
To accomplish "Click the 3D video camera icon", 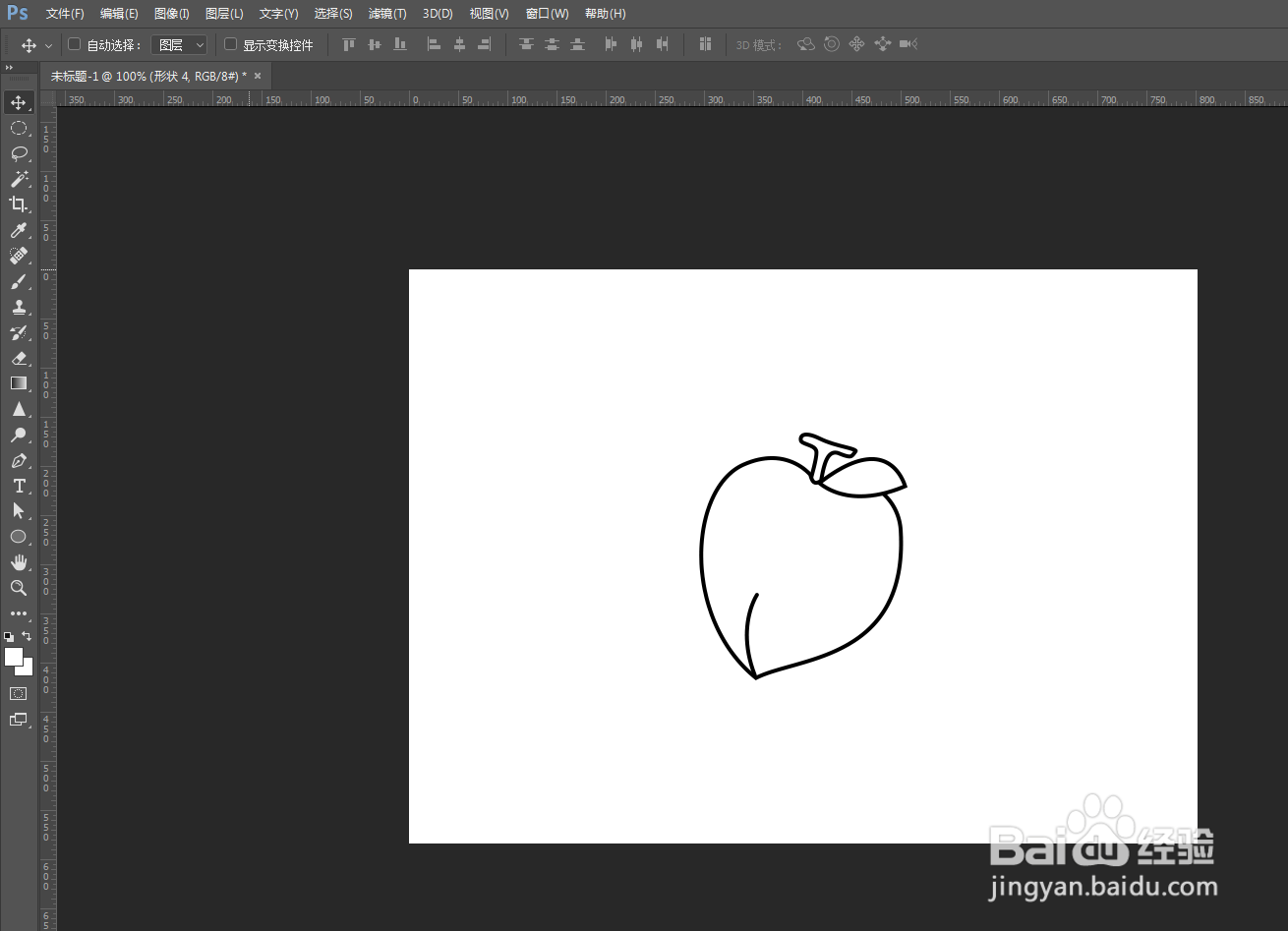I will click(908, 44).
